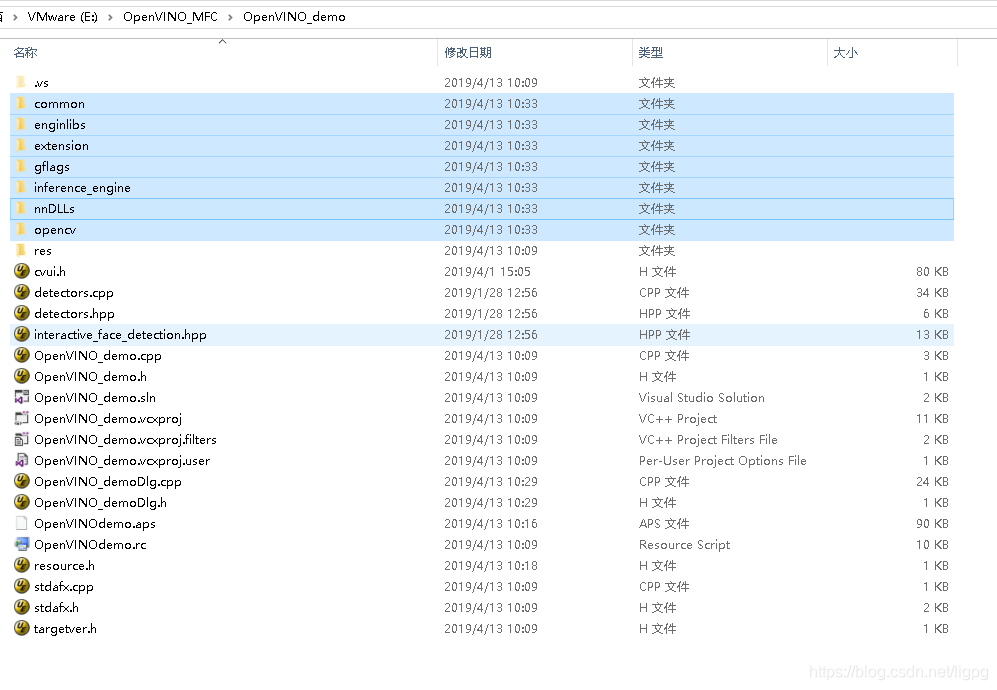Click the OpenVINO_demoDlg.h file icon
This screenshot has height=690, width=997.
point(22,502)
